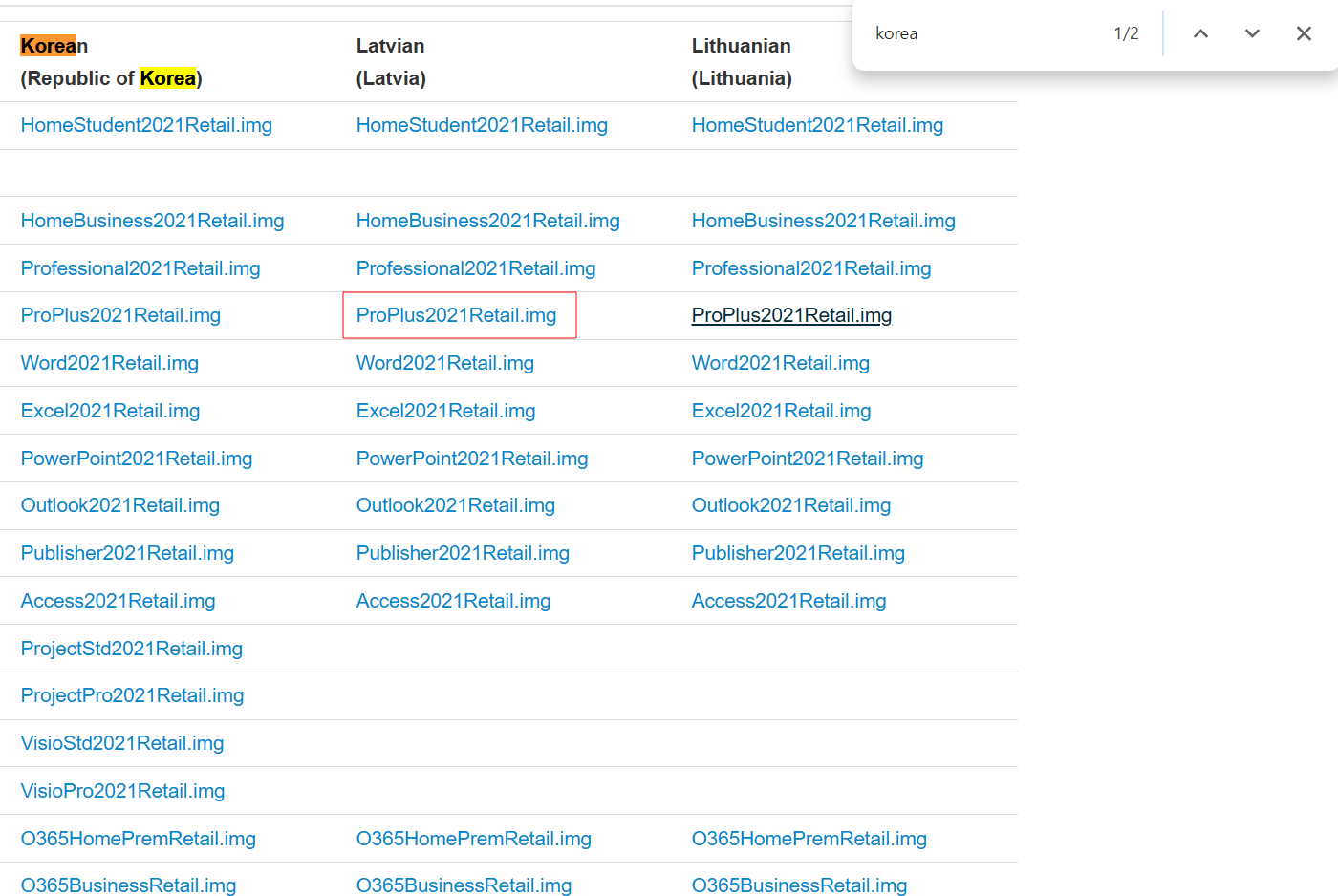The height and width of the screenshot is (896, 1338).
Task: Close the find bar
Action: click(x=1304, y=33)
